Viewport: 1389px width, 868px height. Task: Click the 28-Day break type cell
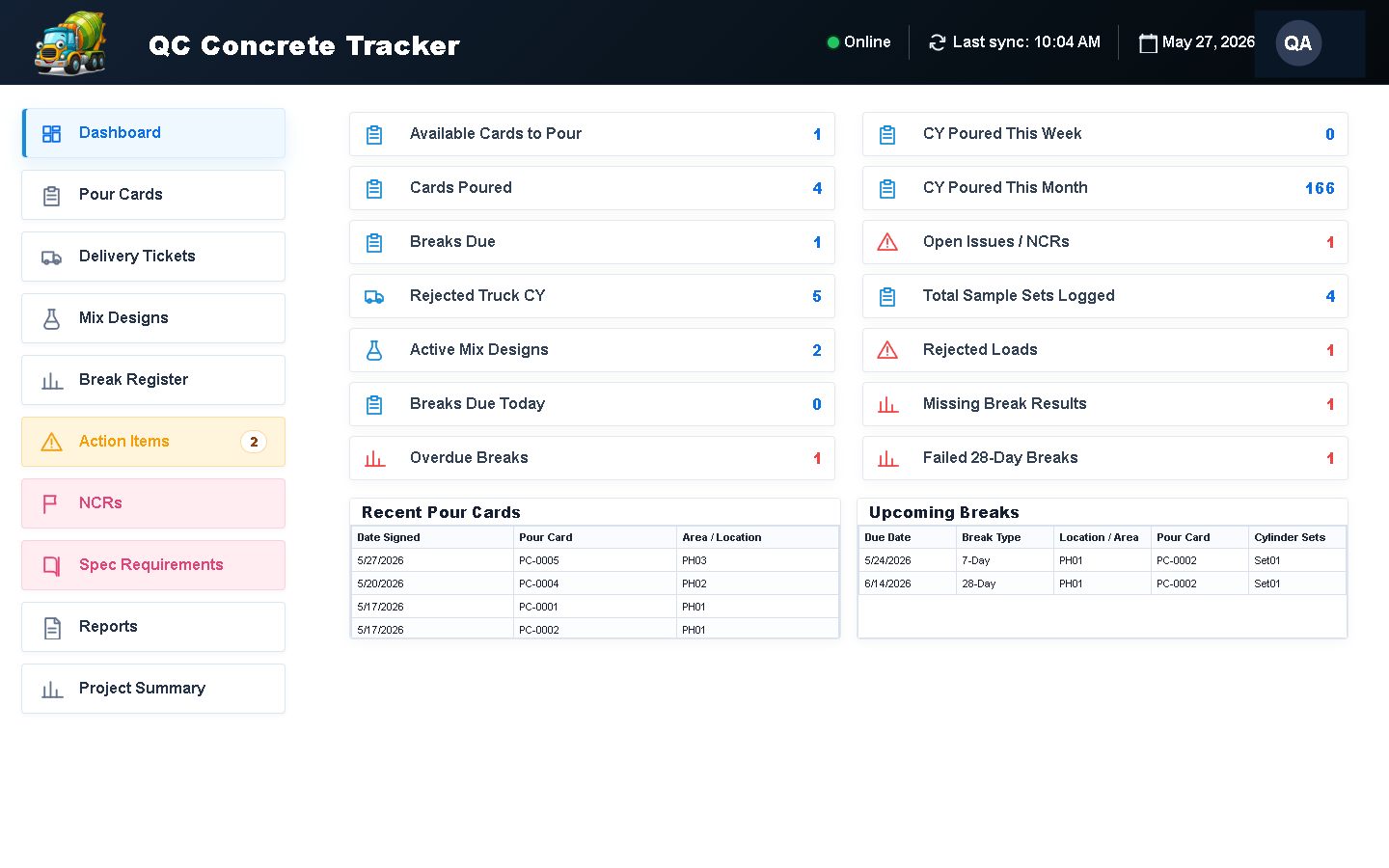(x=1005, y=583)
